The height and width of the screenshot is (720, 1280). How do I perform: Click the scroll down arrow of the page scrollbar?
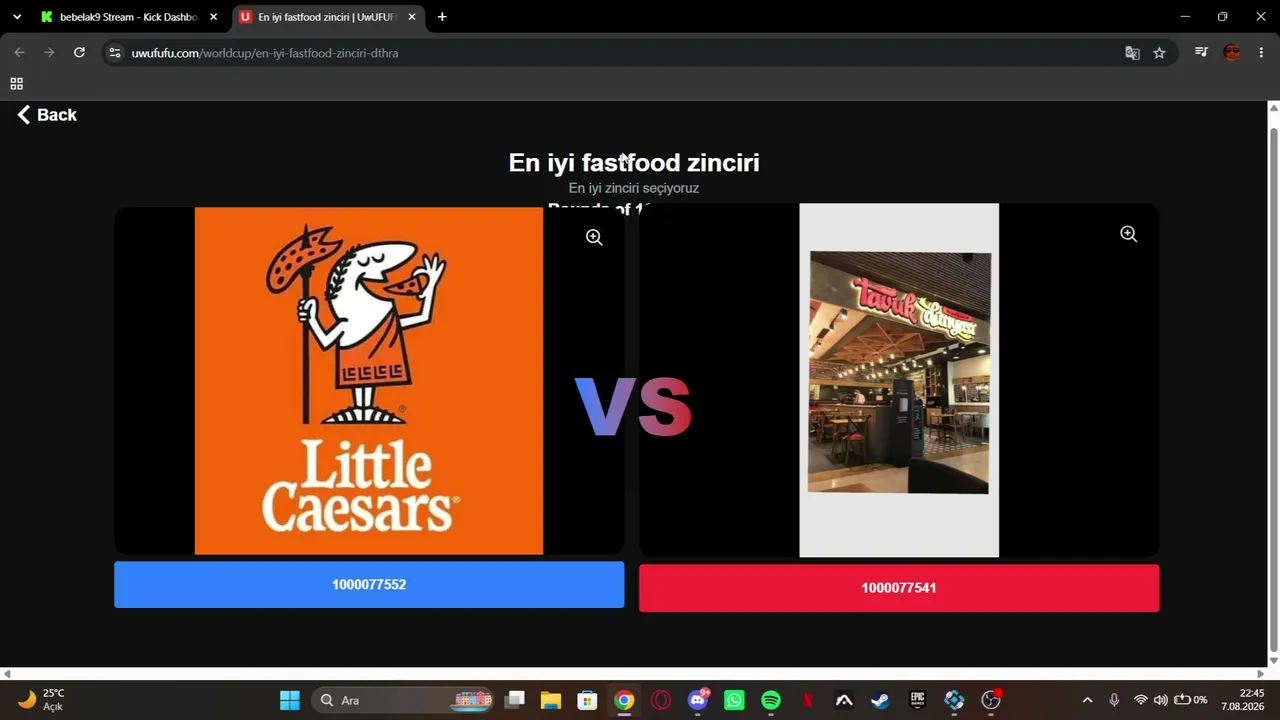pos(1273,661)
